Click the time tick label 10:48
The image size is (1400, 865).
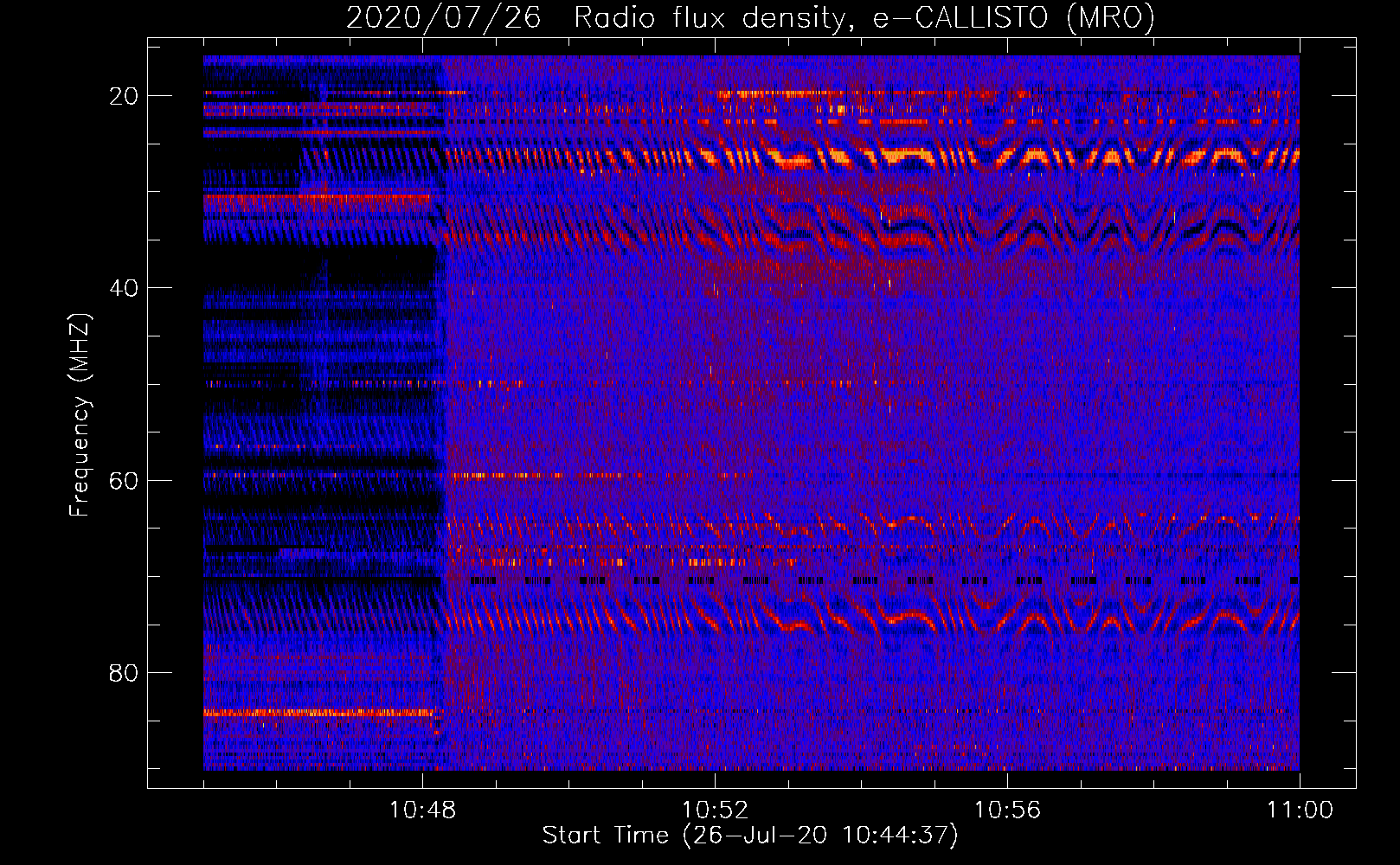[x=422, y=811]
